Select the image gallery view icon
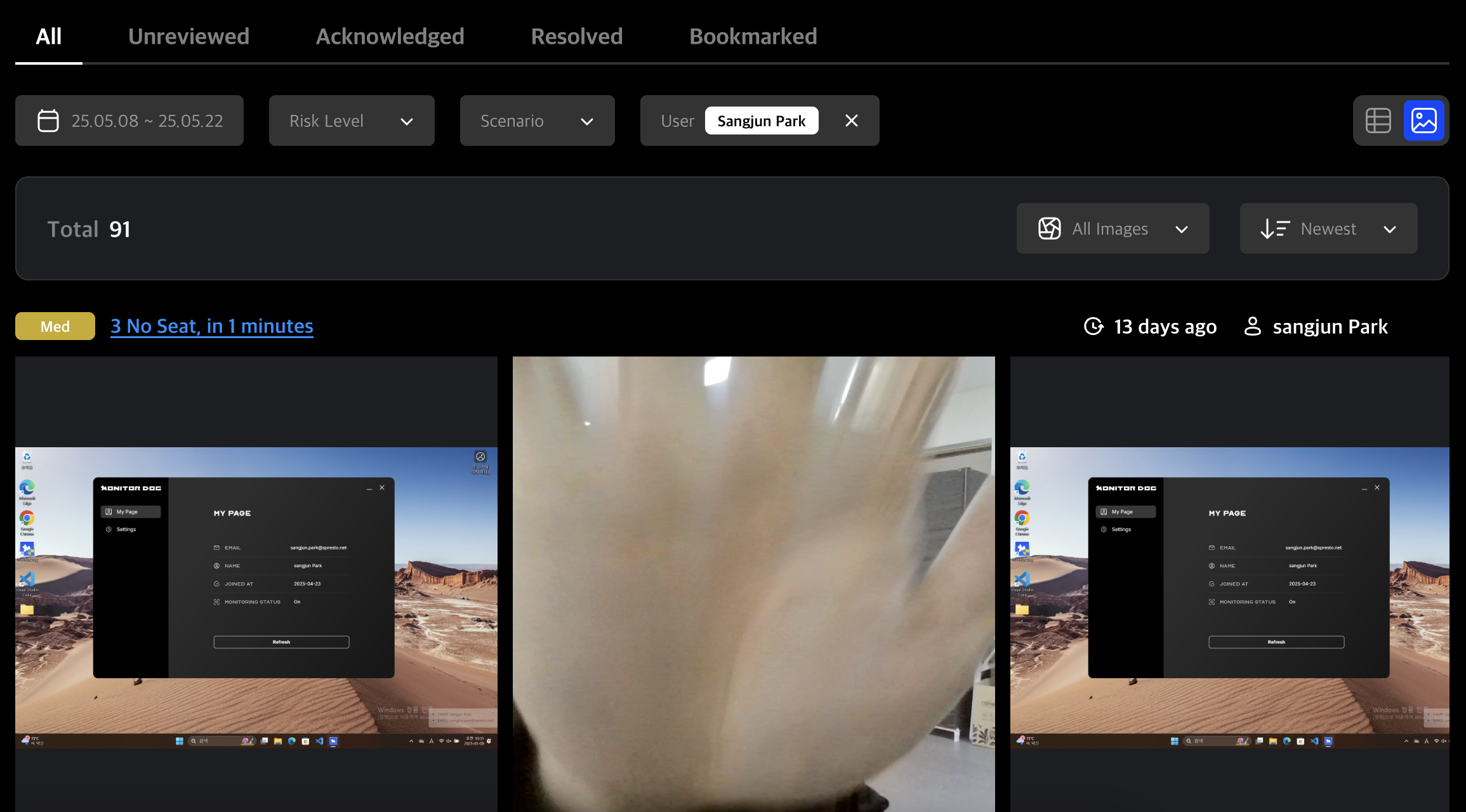 point(1423,121)
